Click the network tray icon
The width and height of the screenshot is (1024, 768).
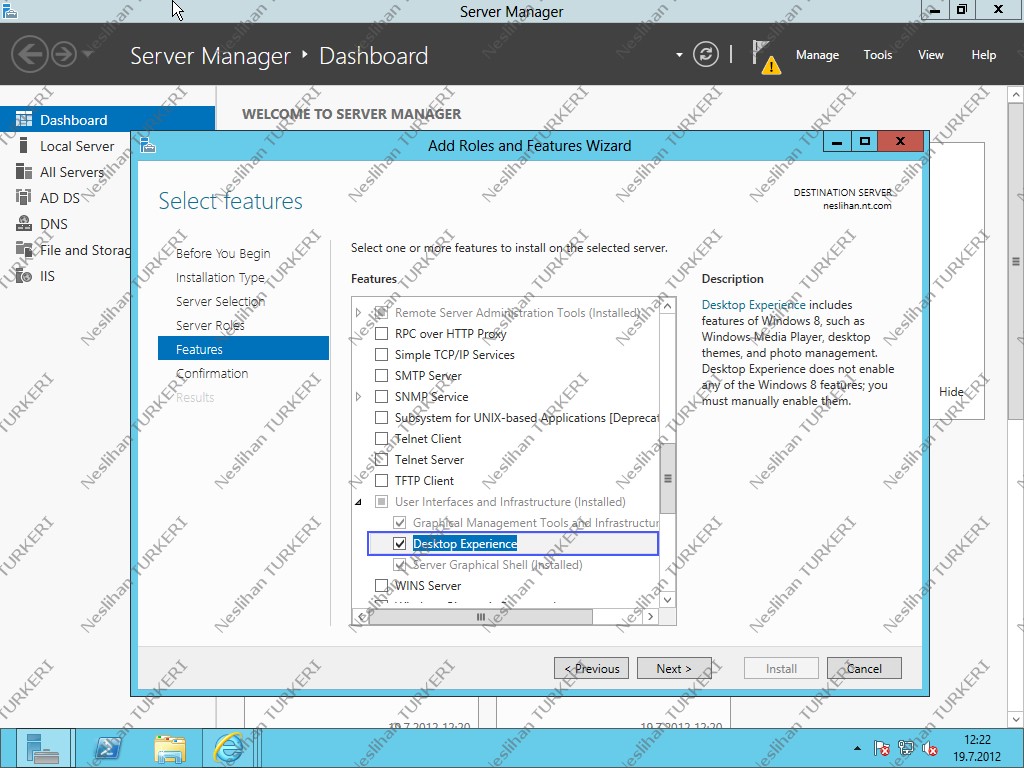click(906, 748)
